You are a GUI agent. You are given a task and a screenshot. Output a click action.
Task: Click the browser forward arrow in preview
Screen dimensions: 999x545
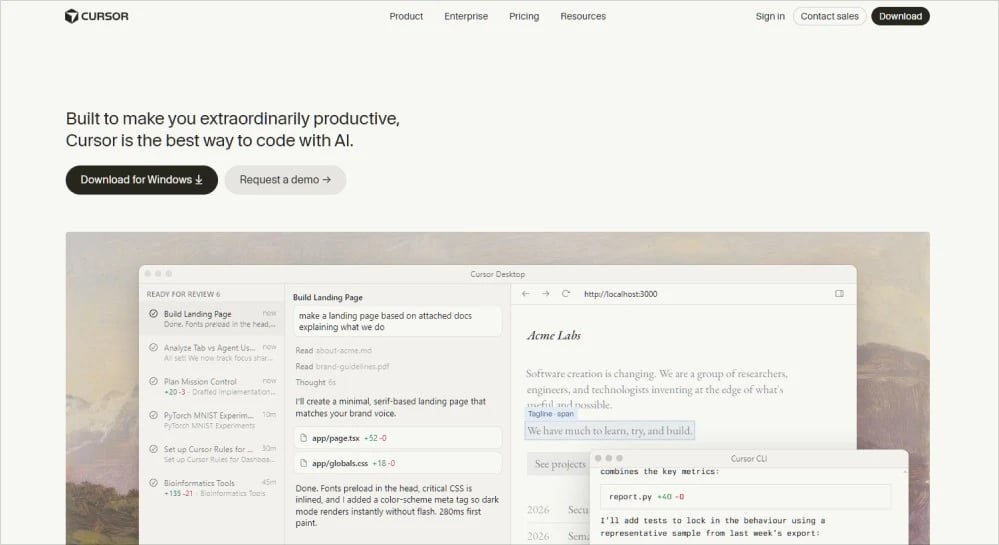(x=545, y=294)
